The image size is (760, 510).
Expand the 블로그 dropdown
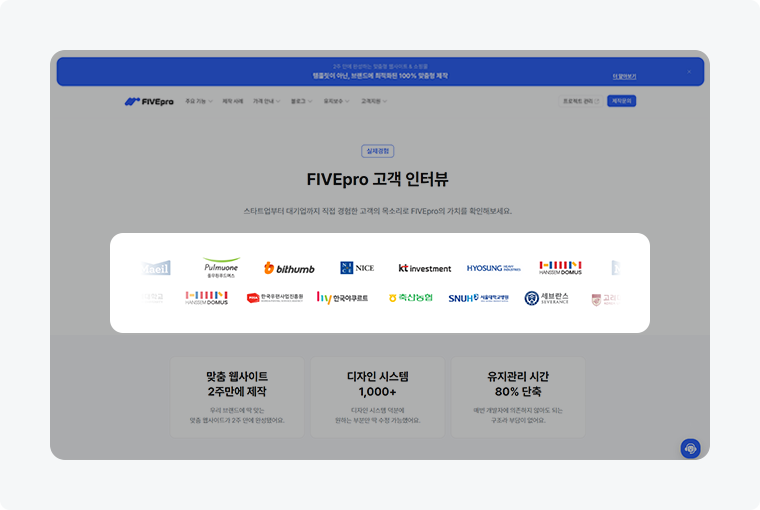click(x=301, y=101)
